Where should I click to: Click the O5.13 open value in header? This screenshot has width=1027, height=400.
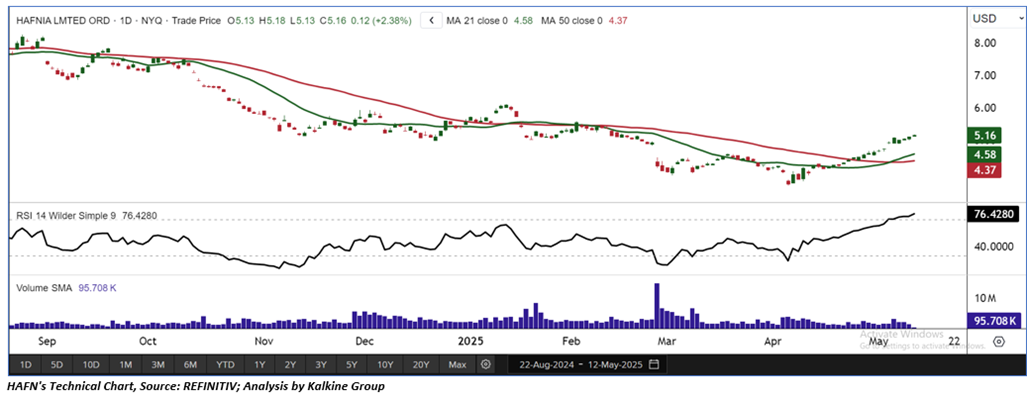pos(240,20)
